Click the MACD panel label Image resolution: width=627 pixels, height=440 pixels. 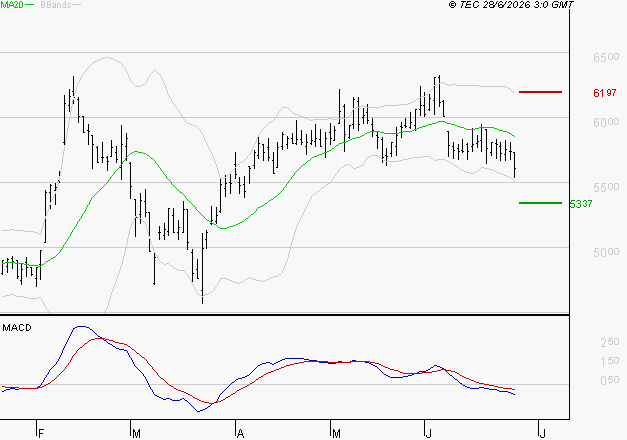17,328
